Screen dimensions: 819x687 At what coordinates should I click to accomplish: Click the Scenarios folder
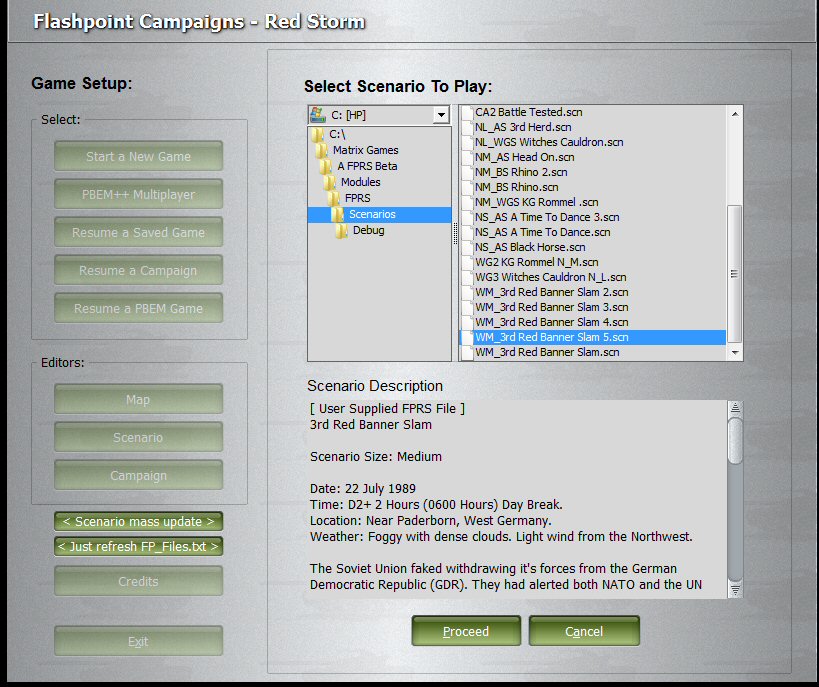pyautogui.click(x=379, y=215)
